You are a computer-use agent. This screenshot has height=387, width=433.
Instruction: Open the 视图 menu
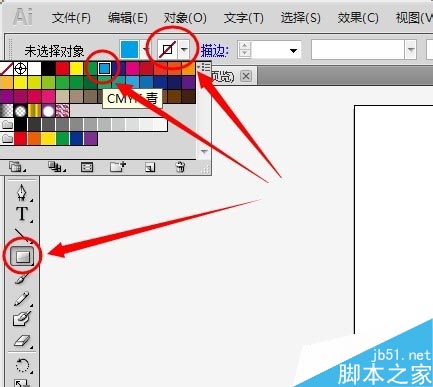point(414,18)
